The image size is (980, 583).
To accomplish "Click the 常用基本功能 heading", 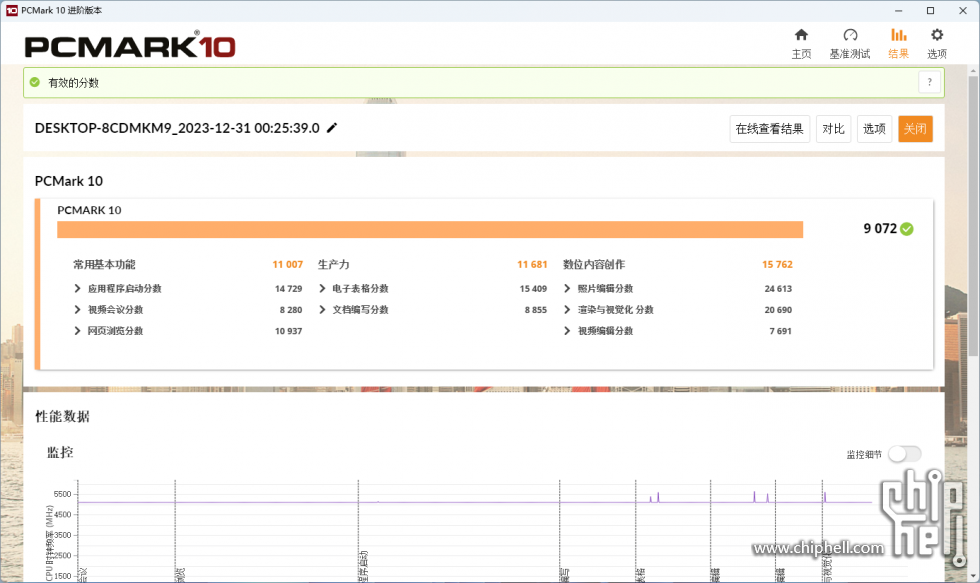I will (104, 264).
